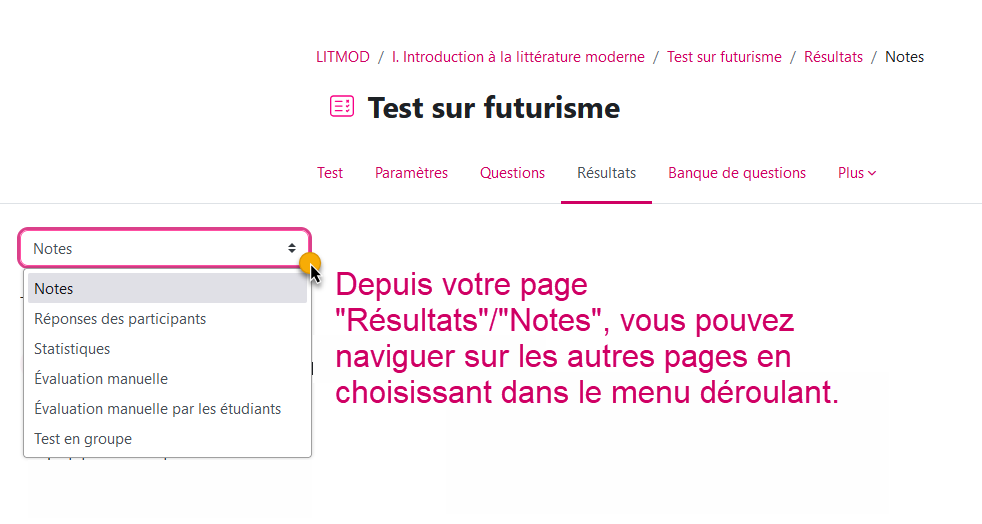Click Test sur futurisme breadcrumb link
Viewport: 982px width, 524px height.
[x=724, y=57]
